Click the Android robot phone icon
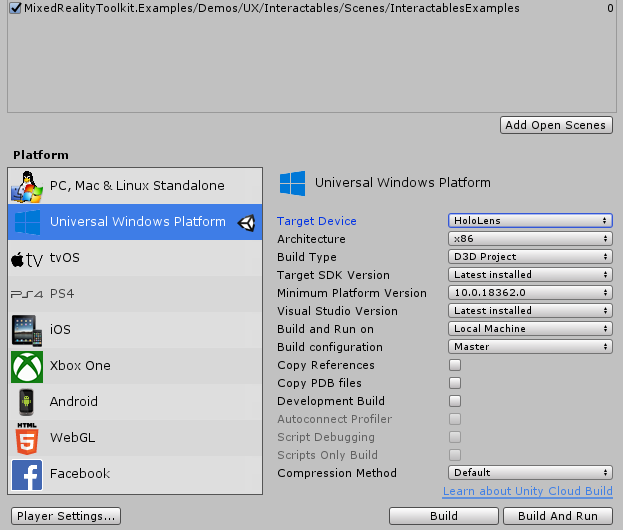 (26, 402)
